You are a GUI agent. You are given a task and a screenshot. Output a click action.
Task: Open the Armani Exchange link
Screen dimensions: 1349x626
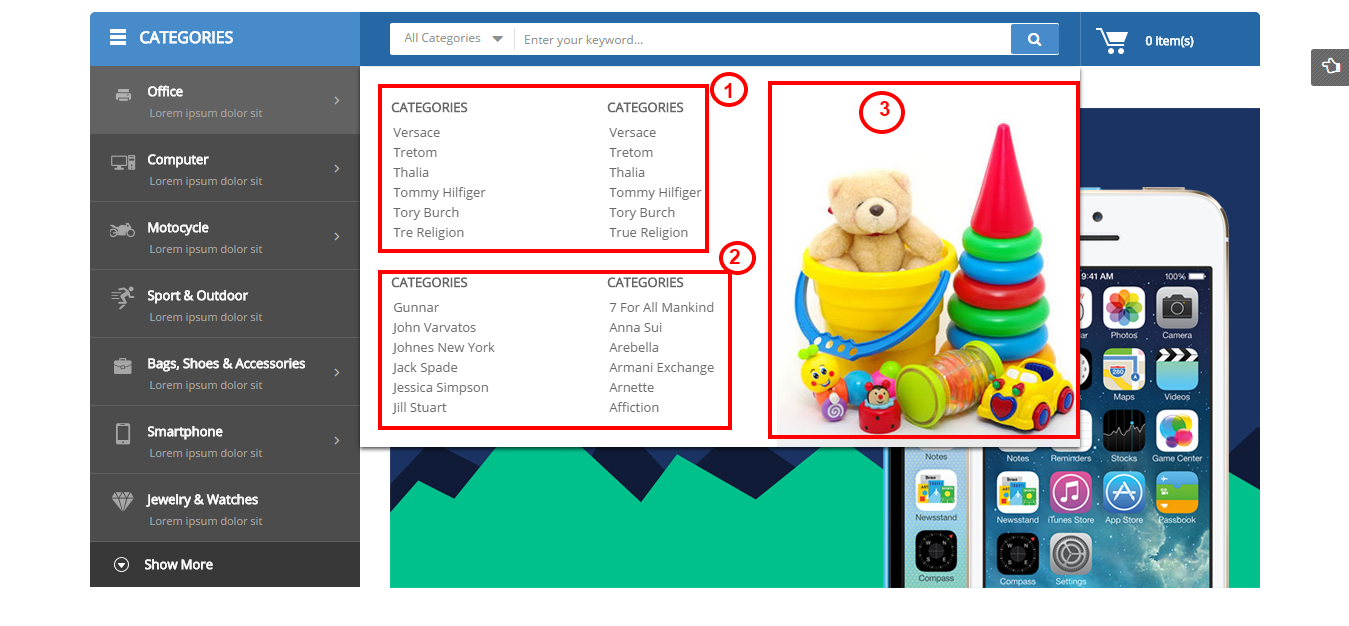click(662, 367)
